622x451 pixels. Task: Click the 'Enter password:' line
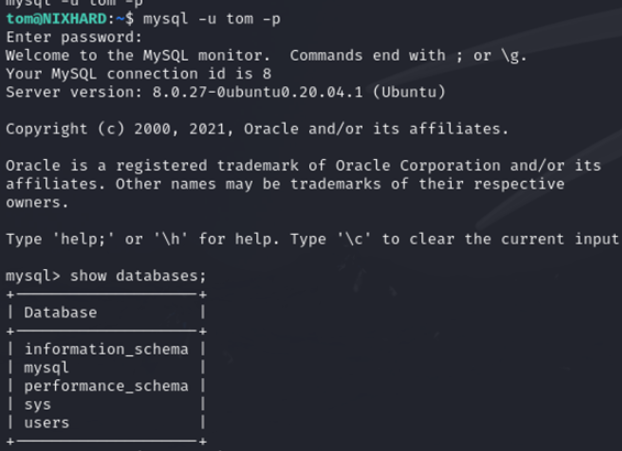point(74,37)
